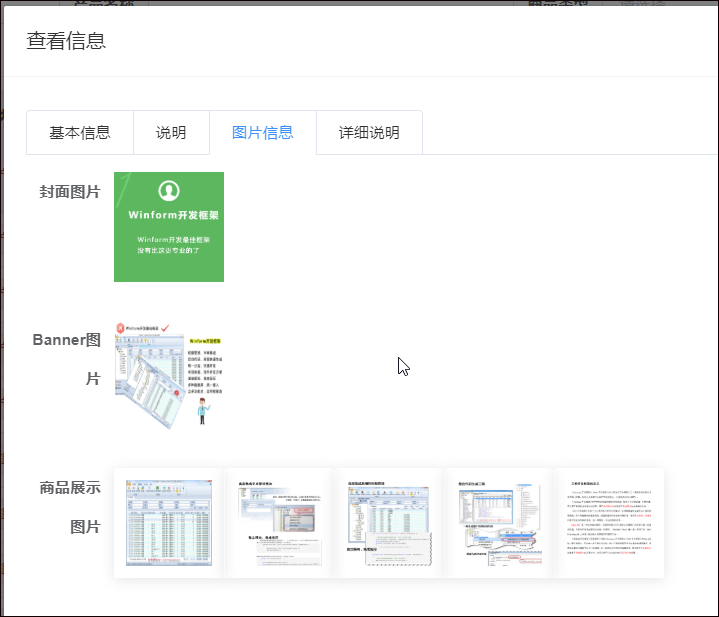This screenshot has width=719, height=617.
Task: Click the 商品展示图片 label
Action: point(70,507)
